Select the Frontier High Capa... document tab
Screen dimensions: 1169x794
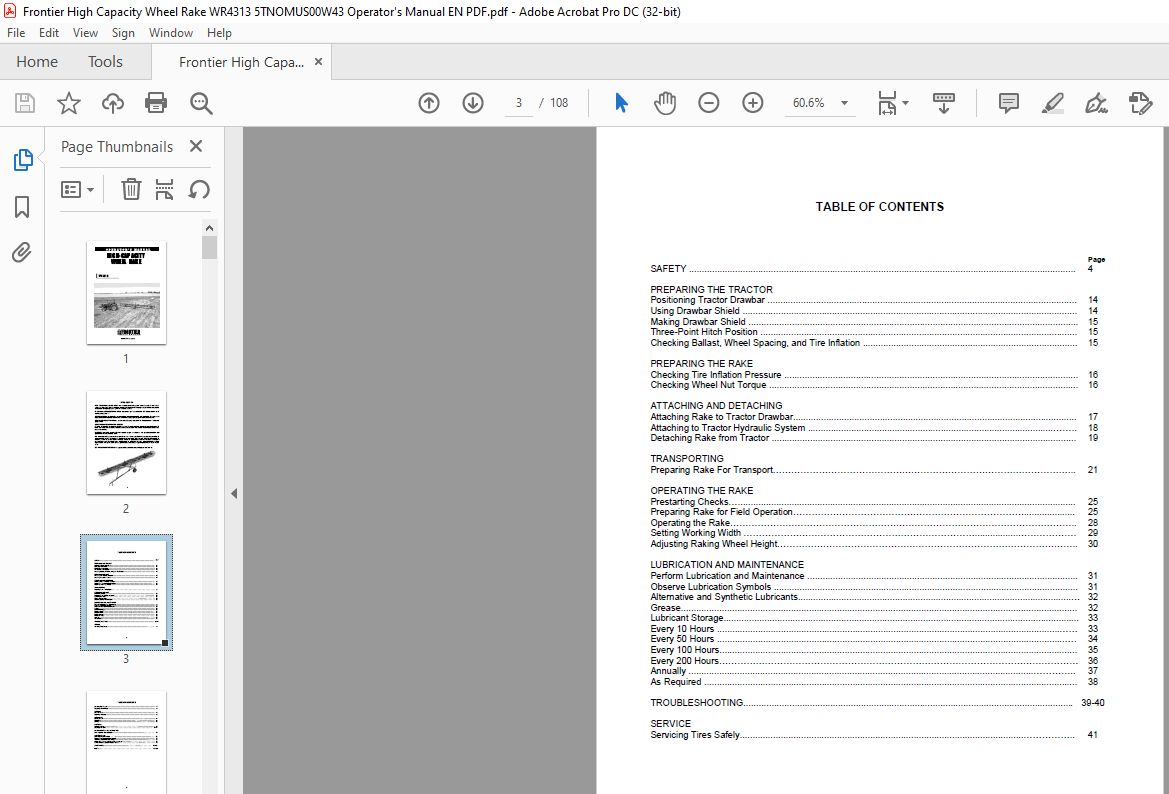click(241, 63)
